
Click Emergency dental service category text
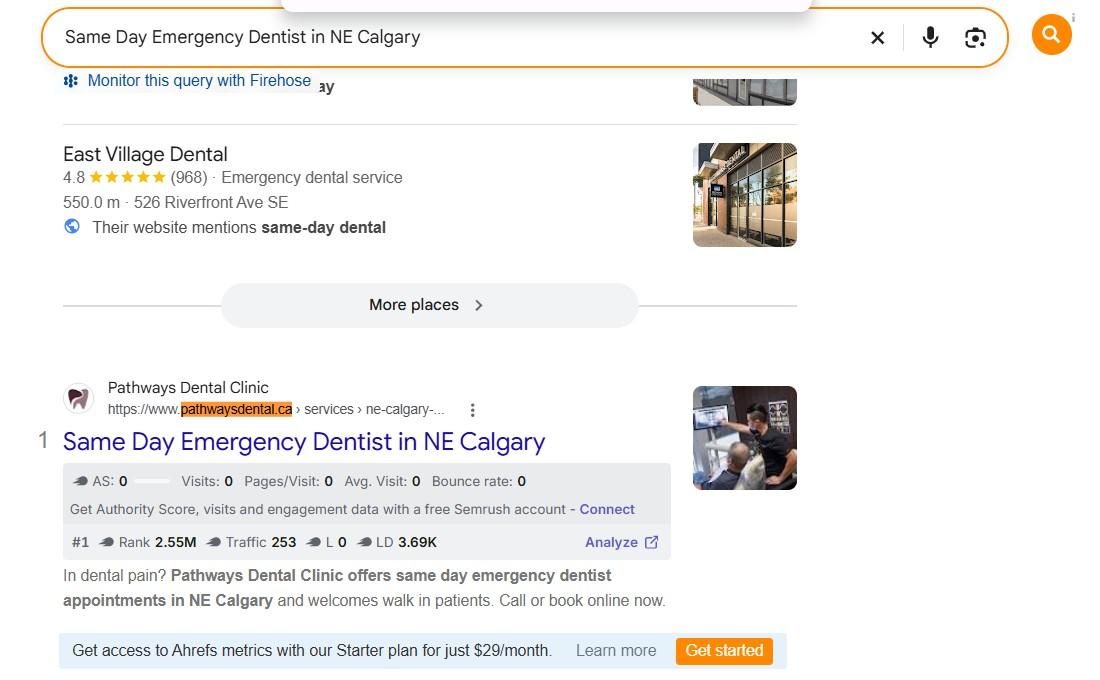point(311,178)
